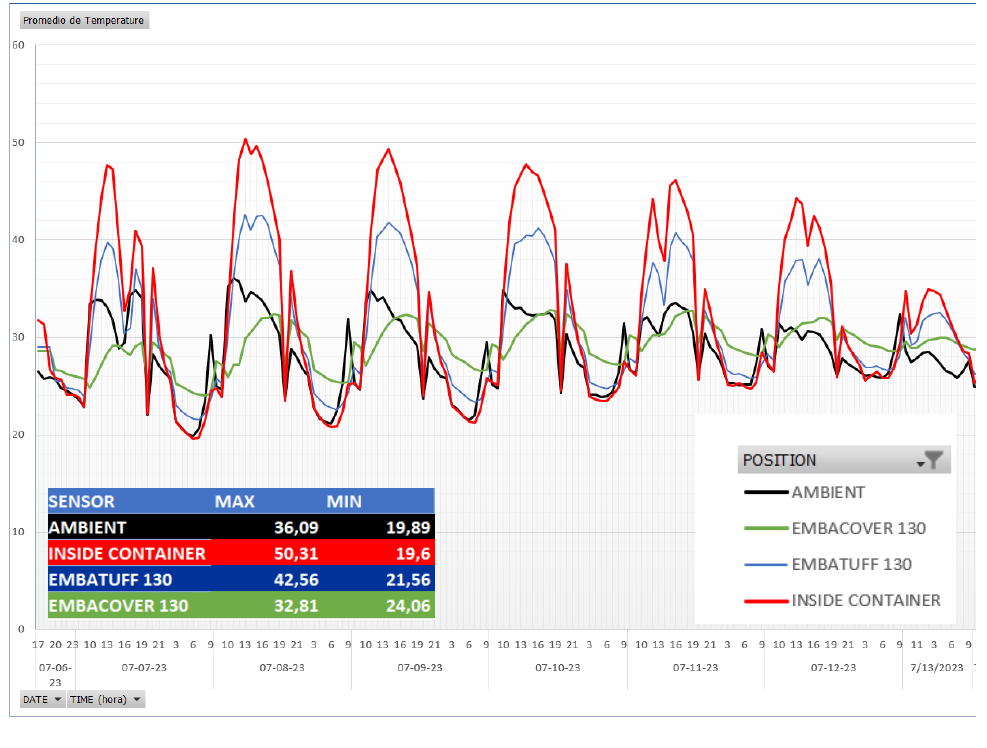
Task: Click the POSITION legend header button
Action: (x=844, y=460)
